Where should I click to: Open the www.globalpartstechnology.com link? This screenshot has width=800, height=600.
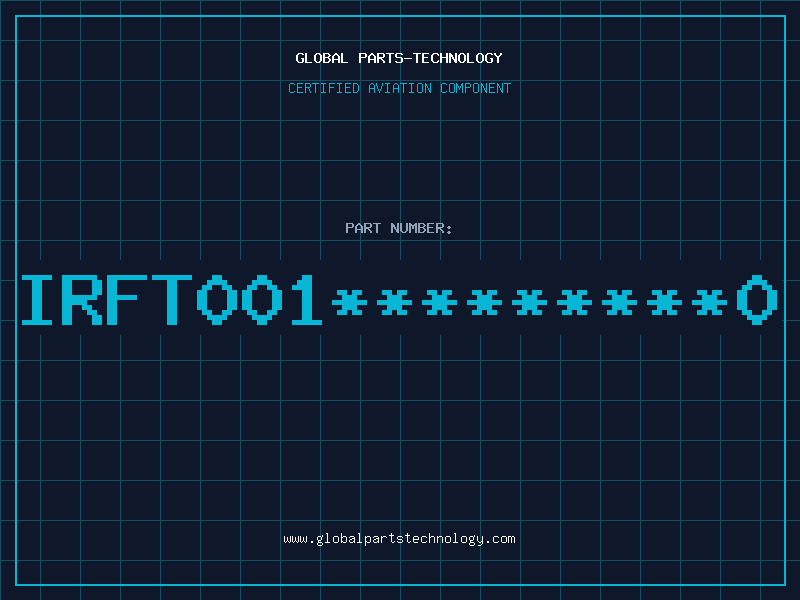pyautogui.click(x=399, y=539)
